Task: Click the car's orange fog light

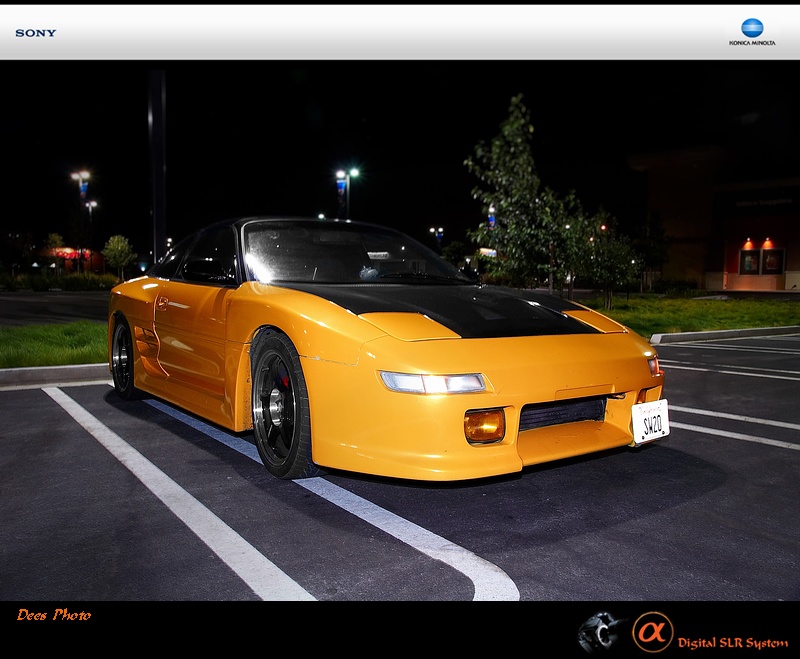Action: (484, 425)
